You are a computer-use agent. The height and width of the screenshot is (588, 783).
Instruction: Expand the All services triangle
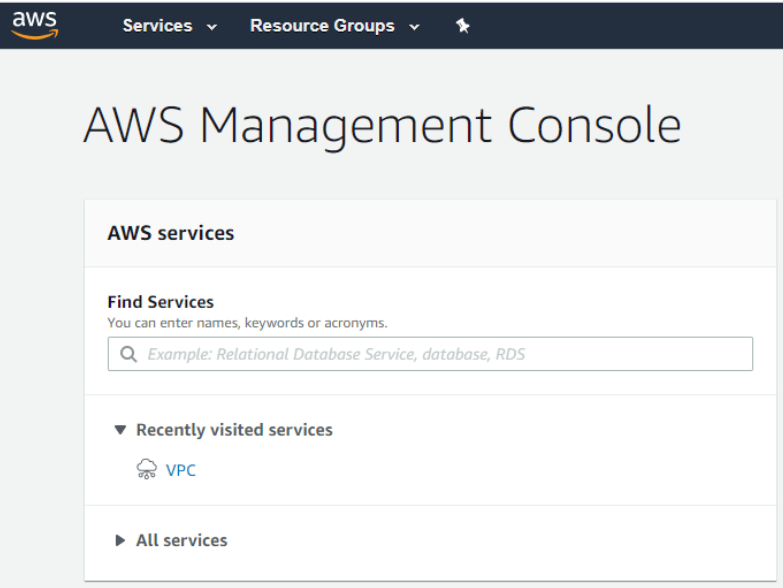tap(120, 540)
